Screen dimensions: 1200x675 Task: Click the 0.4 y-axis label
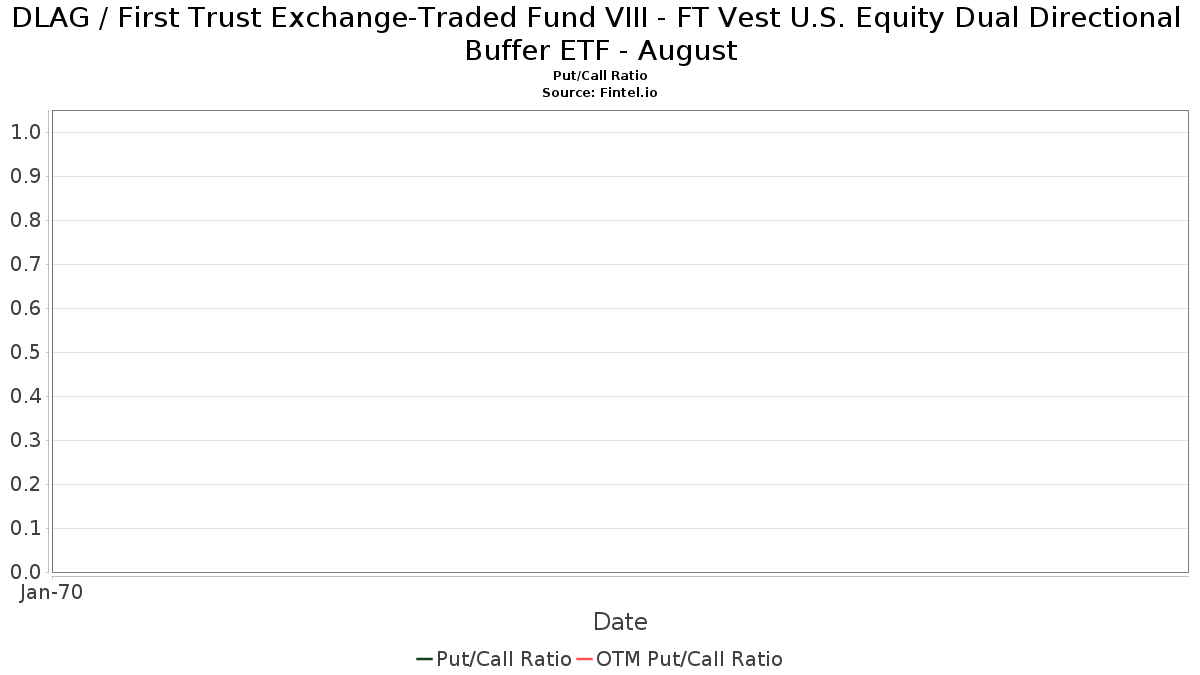[25, 396]
